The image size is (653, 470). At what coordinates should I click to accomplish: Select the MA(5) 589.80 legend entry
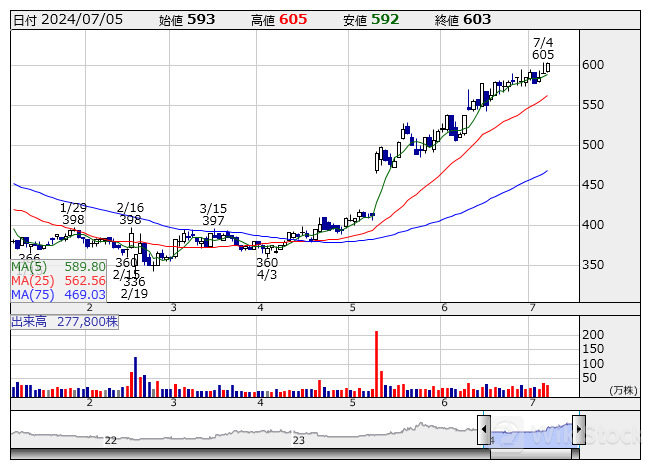(58, 267)
